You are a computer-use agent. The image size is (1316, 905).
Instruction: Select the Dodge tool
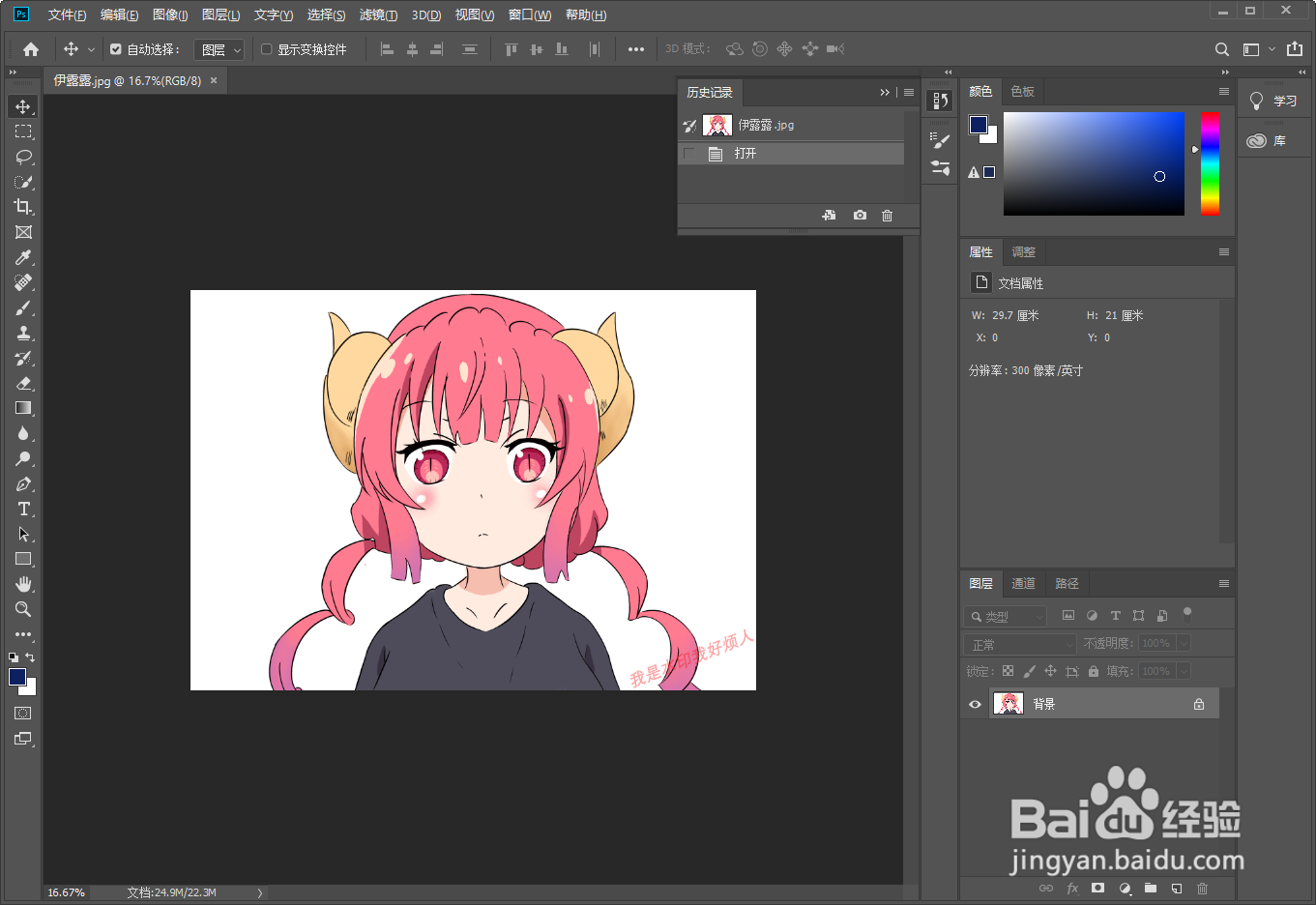coord(23,458)
